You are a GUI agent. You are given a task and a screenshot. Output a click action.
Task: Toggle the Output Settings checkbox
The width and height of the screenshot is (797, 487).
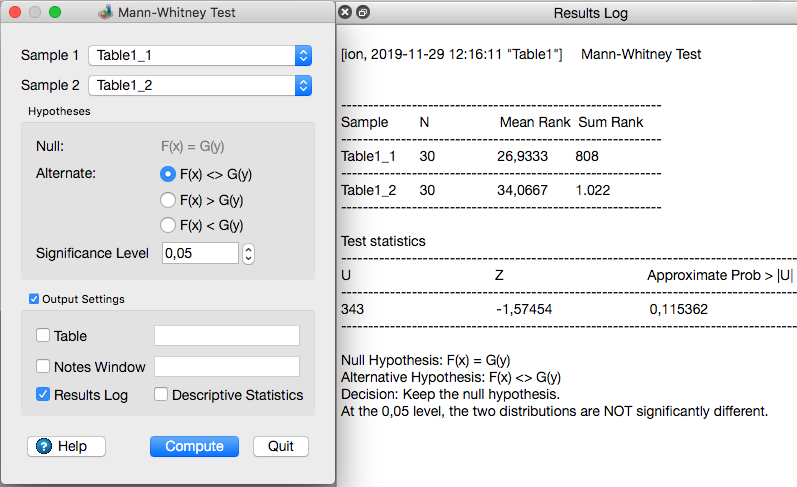tap(35, 298)
